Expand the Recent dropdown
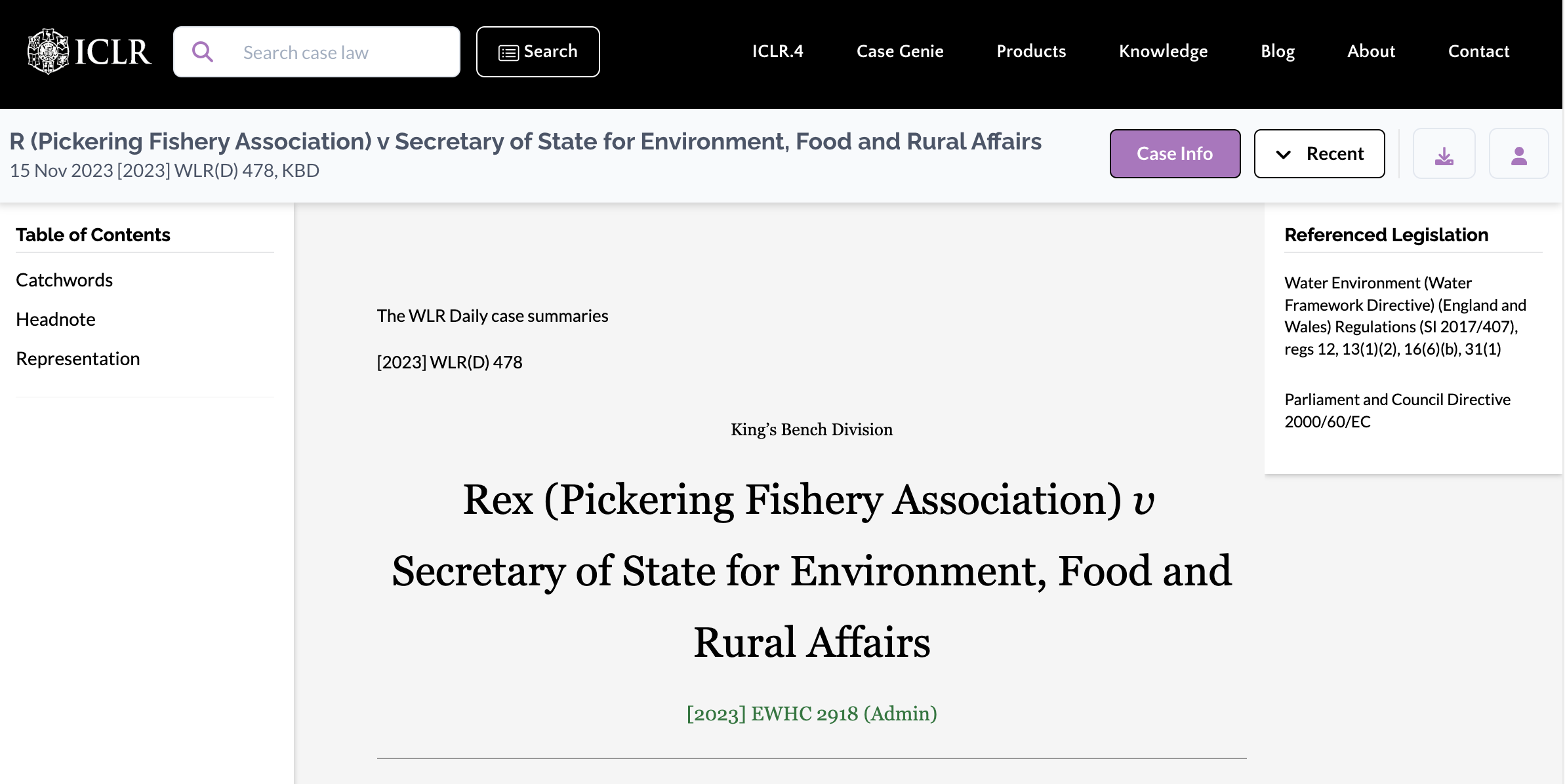 (x=1319, y=154)
